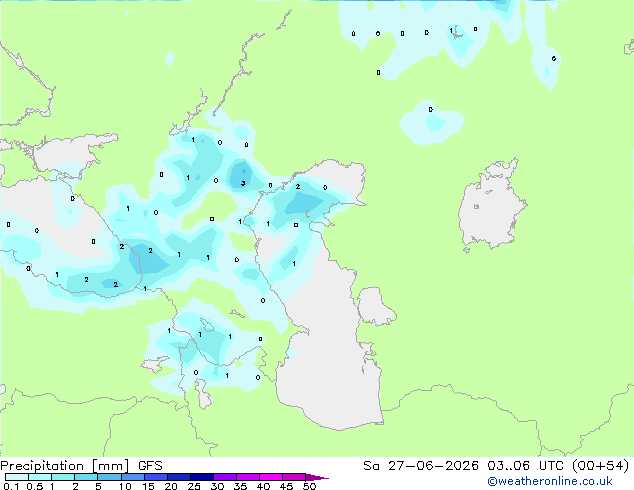The width and height of the screenshot is (634, 490).
Task: Click the 'Precipitation [mm] GFS' title text
Action: [81, 466]
